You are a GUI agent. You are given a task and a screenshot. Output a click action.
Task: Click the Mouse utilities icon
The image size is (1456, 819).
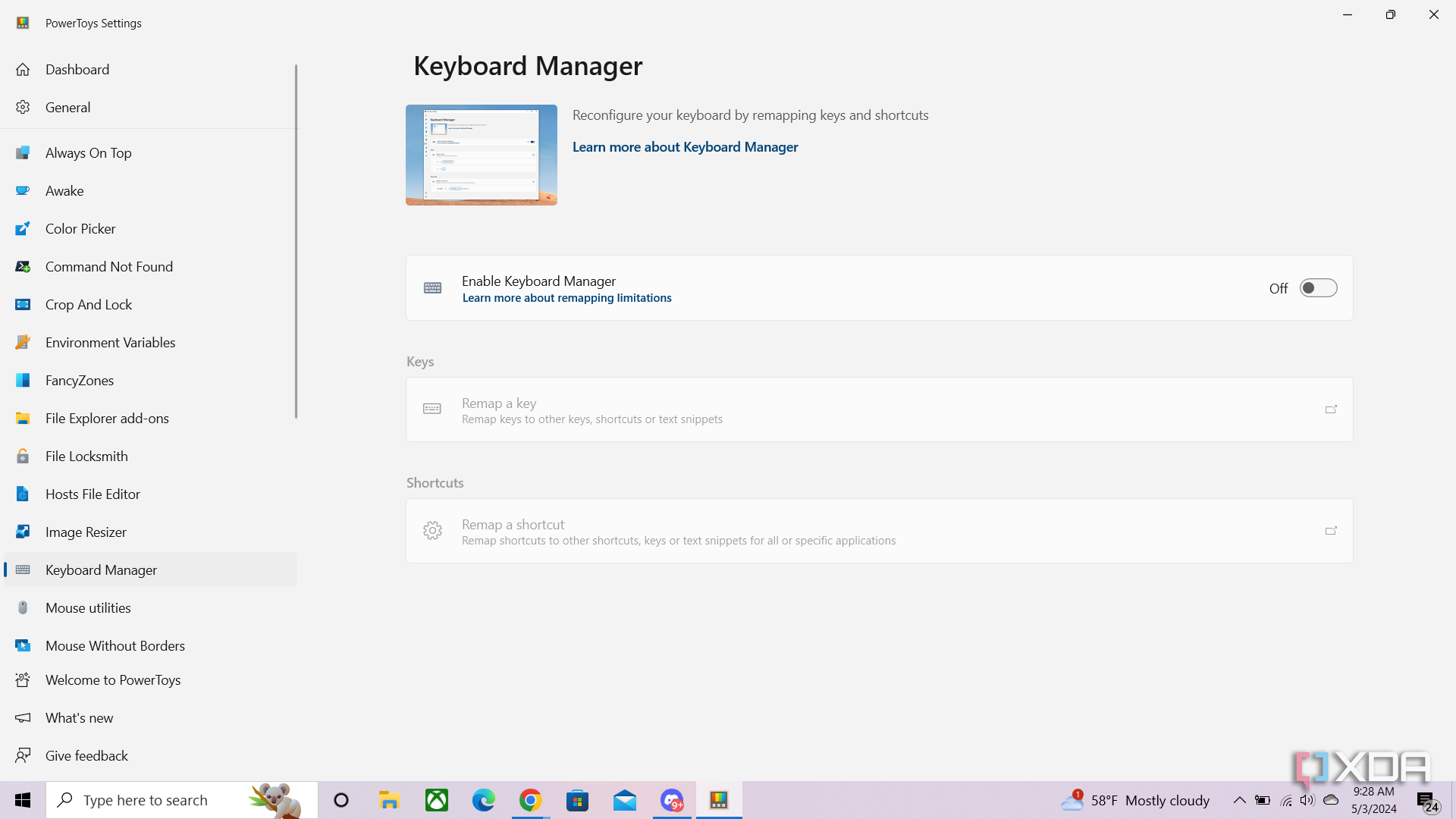(x=23, y=607)
